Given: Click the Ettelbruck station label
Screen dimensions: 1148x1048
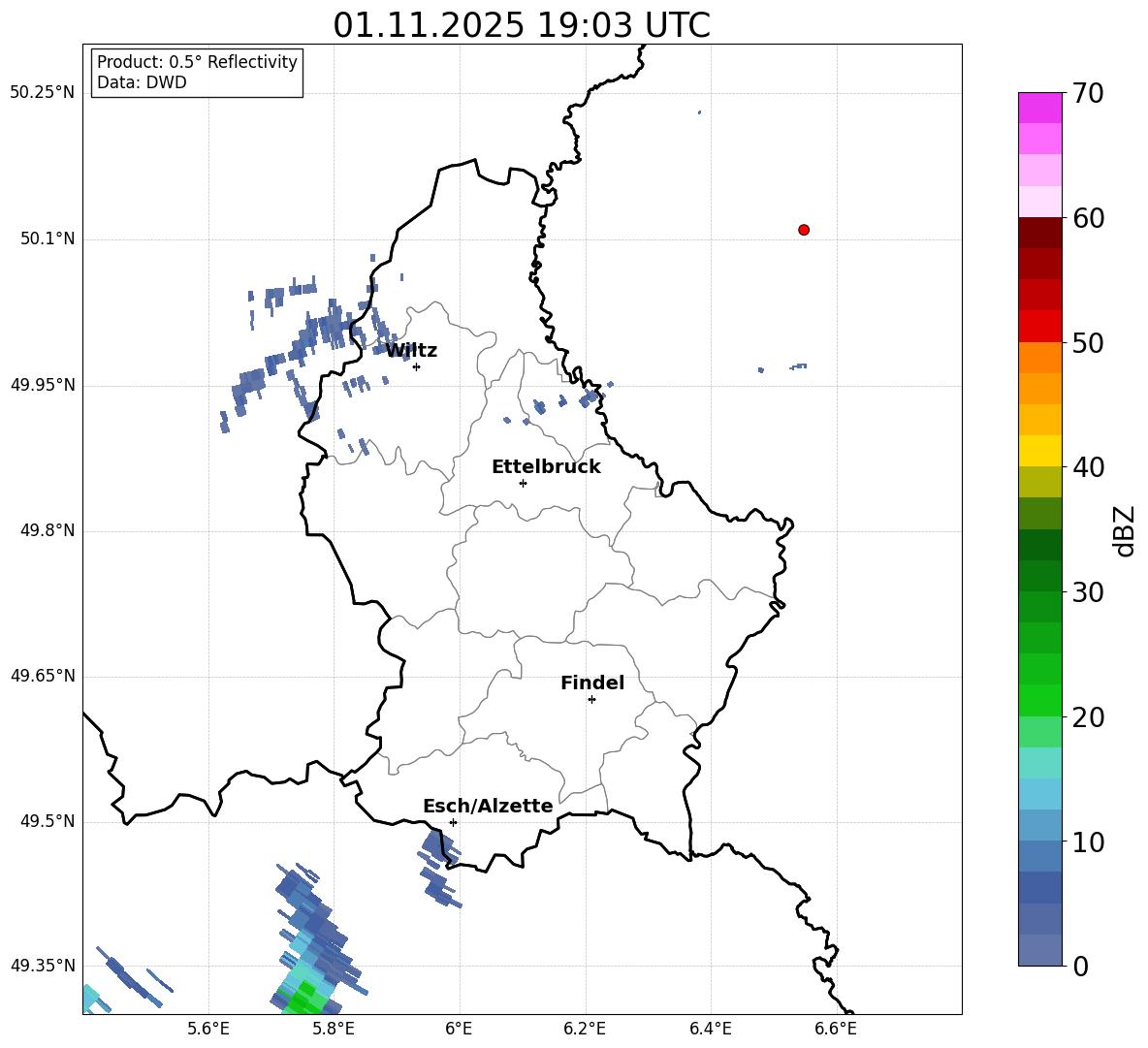Looking at the screenshot, I should click(x=546, y=467).
